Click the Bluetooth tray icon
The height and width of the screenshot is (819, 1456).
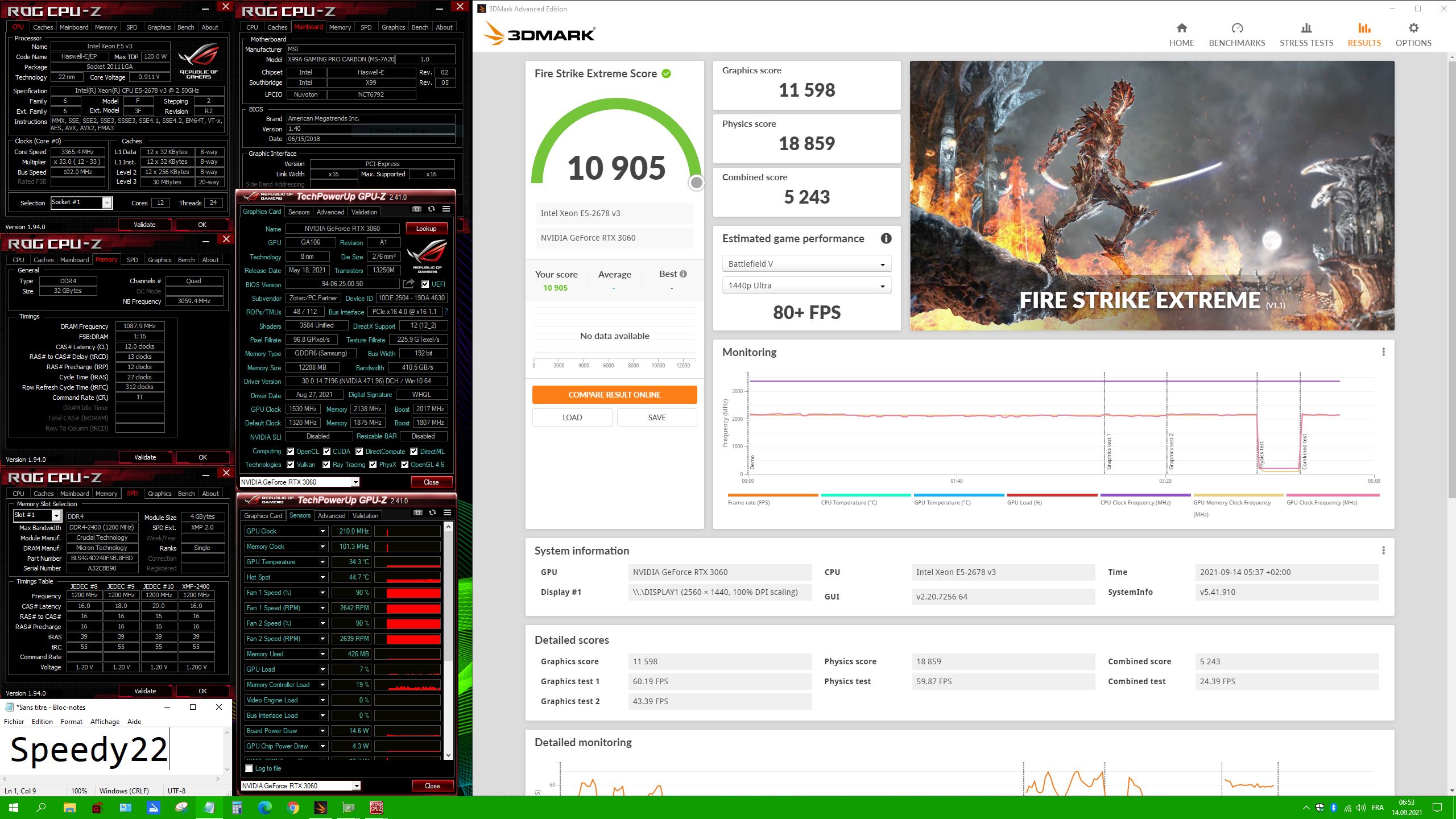(1334, 808)
